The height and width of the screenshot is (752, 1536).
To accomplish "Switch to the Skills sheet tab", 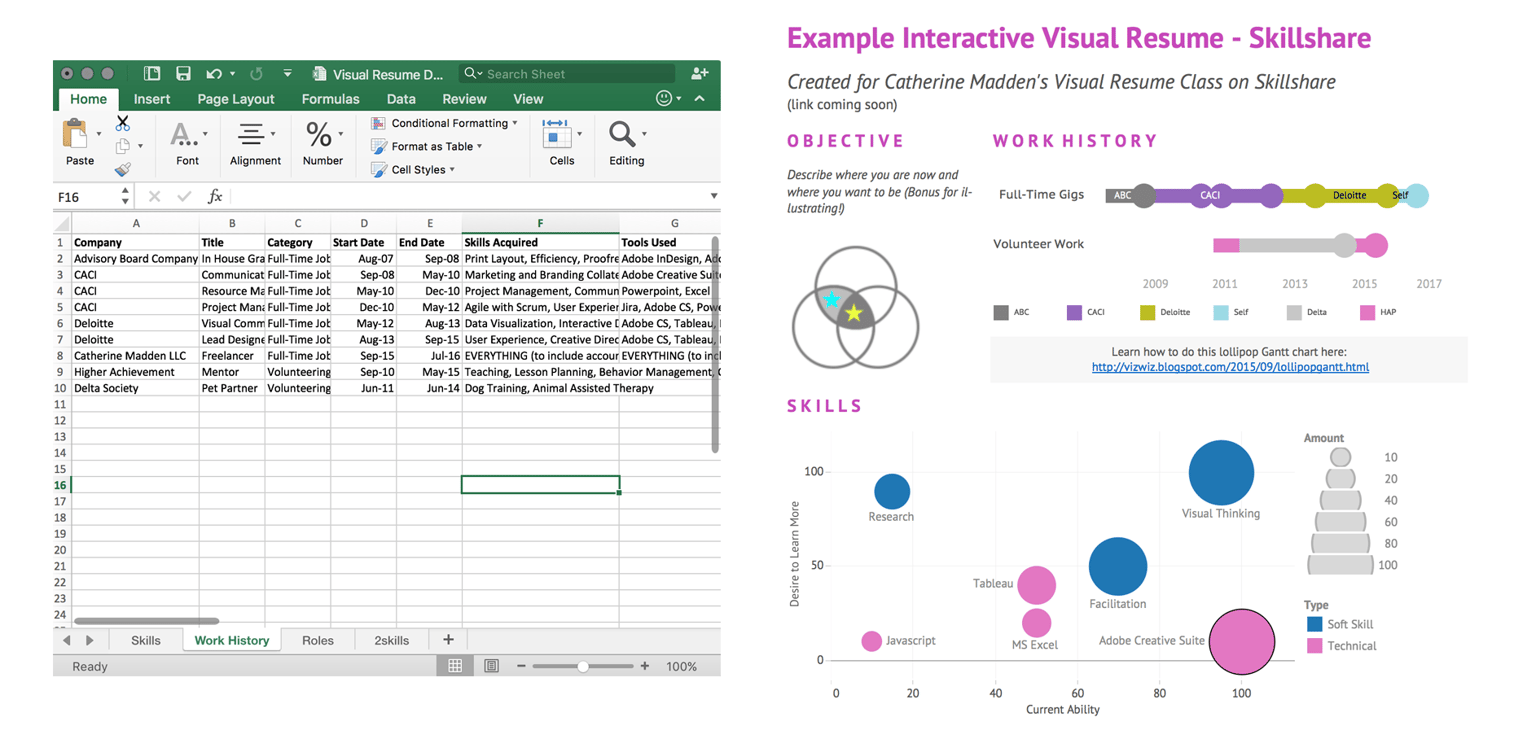I will (145, 640).
